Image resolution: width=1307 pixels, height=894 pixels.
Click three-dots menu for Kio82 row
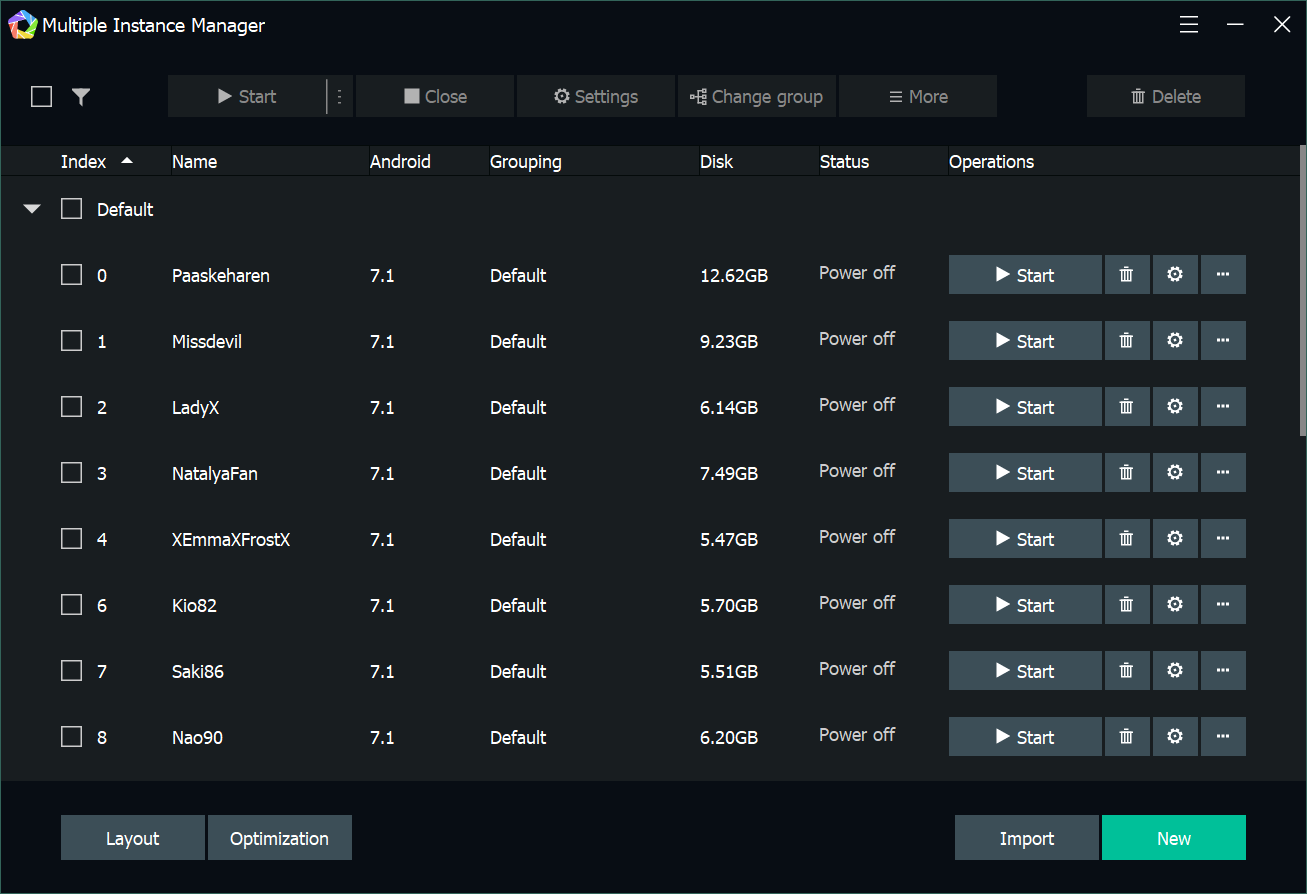pos(1223,605)
